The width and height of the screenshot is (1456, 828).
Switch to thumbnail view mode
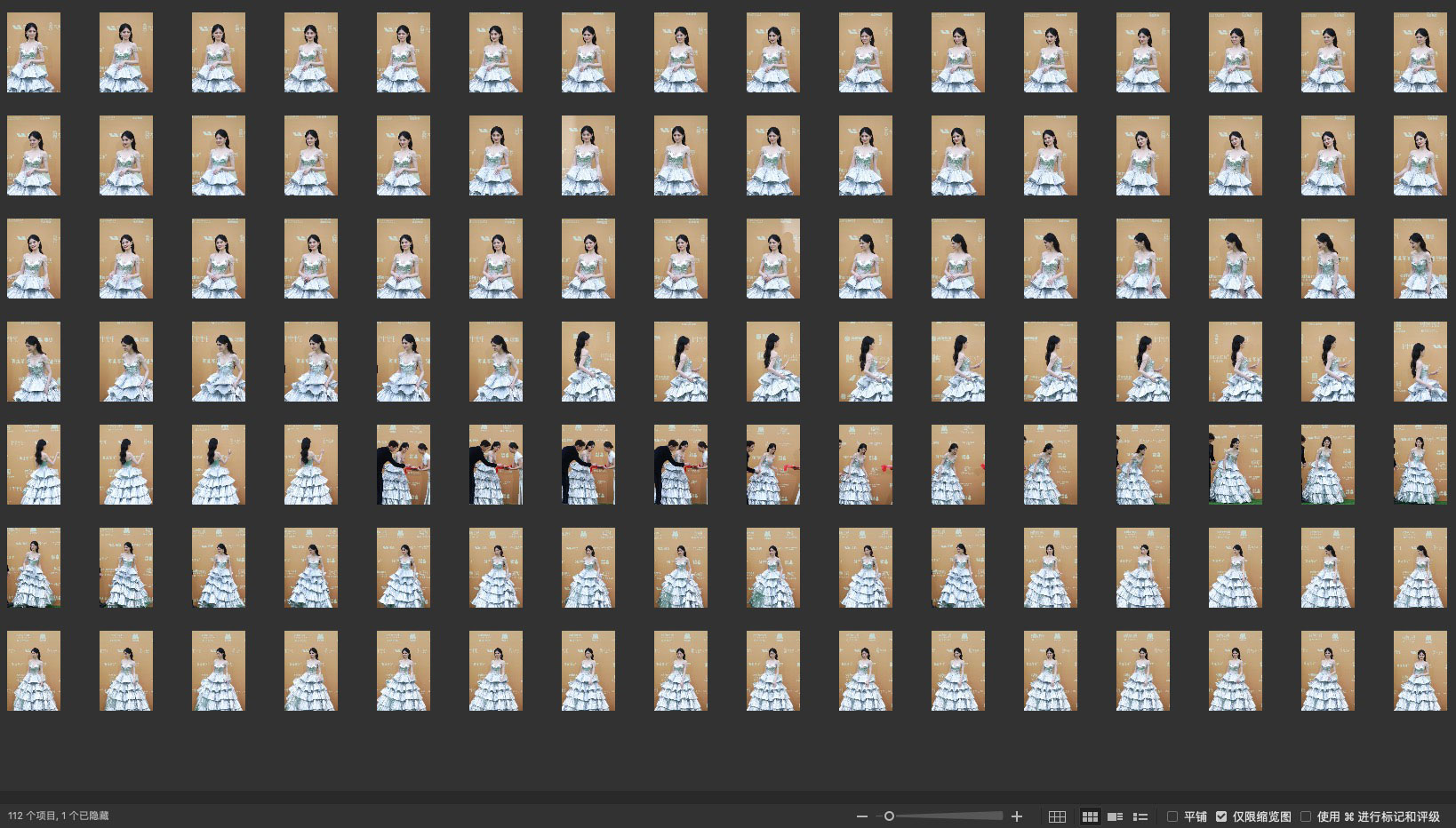click(x=1090, y=816)
